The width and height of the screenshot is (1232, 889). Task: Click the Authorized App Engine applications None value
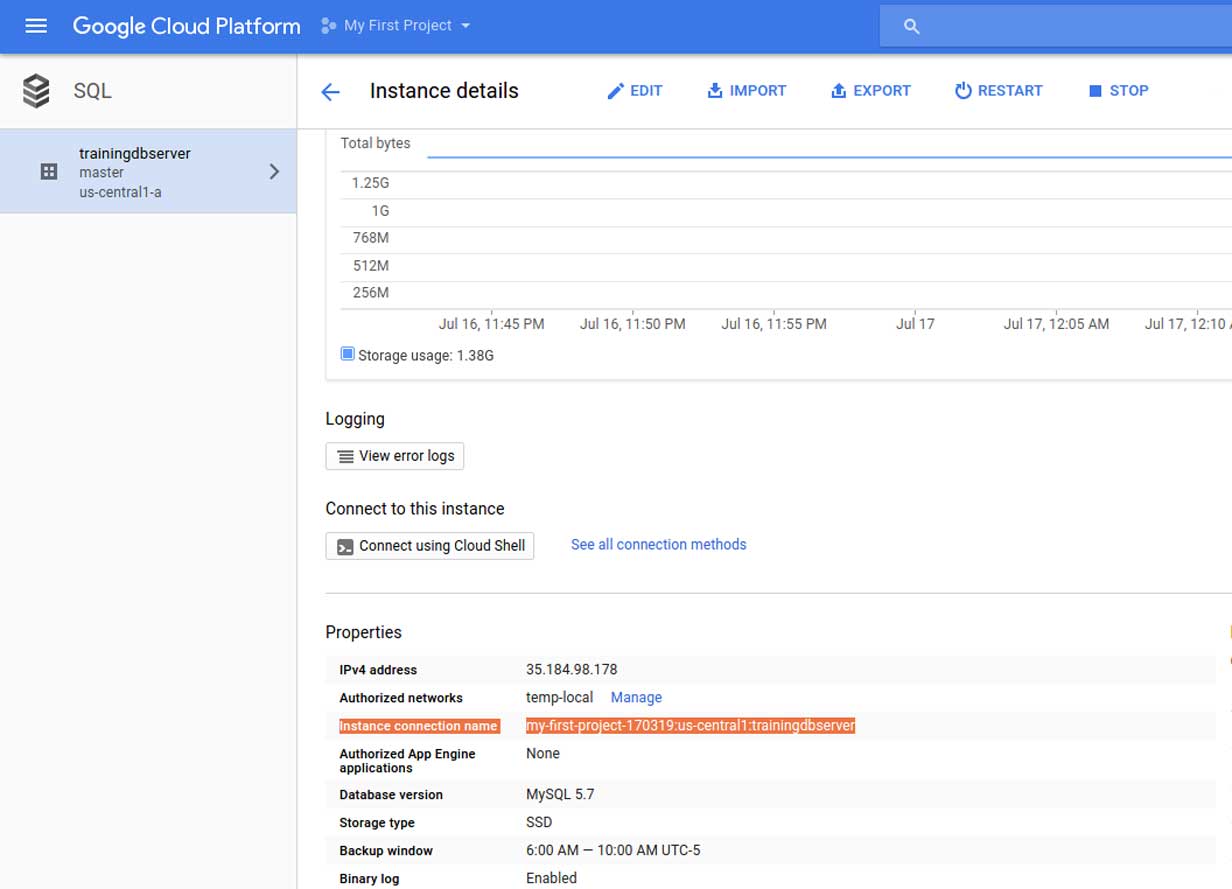coord(543,754)
